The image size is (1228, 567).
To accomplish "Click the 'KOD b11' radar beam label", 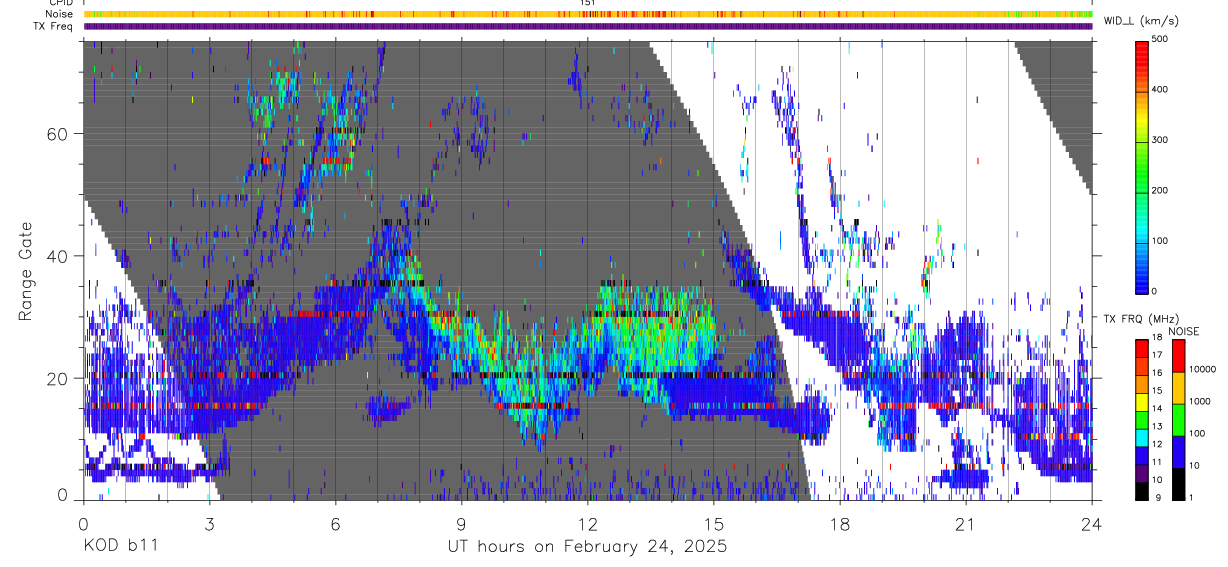I will [x=120, y=547].
